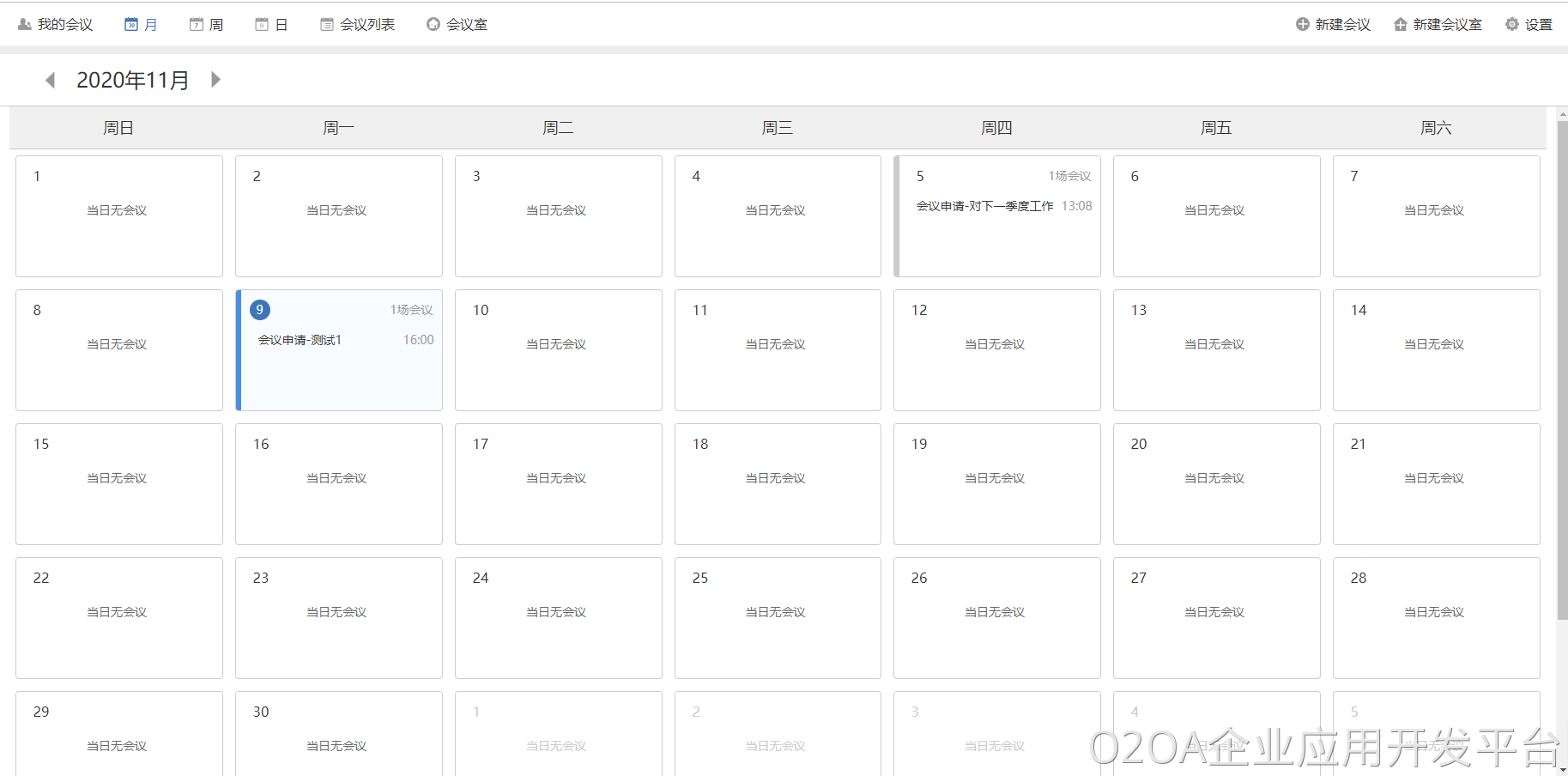Click the week view calendar icon
The width and height of the screenshot is (1568, 776).
point(197,25)
